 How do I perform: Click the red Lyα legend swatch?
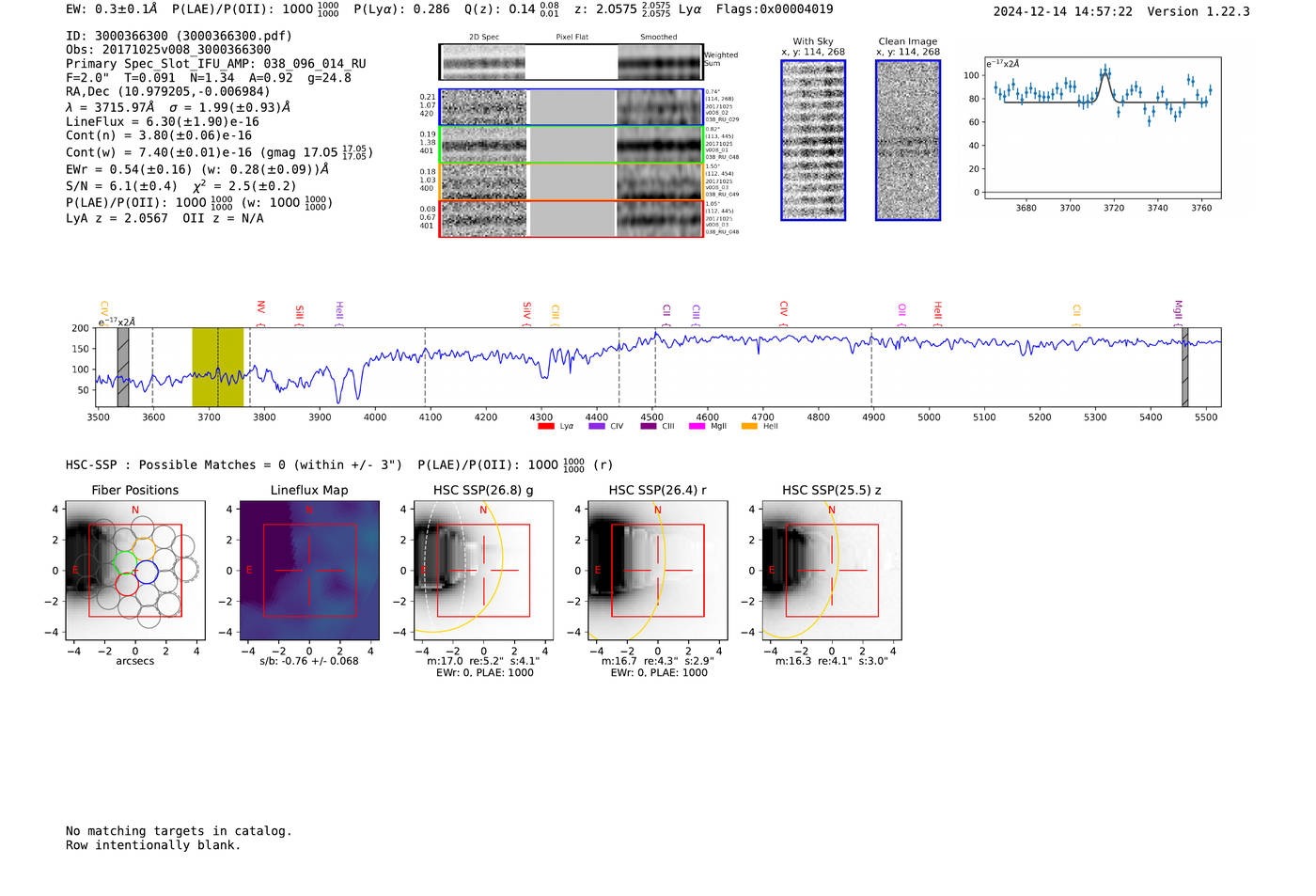(x=545, y=426)
